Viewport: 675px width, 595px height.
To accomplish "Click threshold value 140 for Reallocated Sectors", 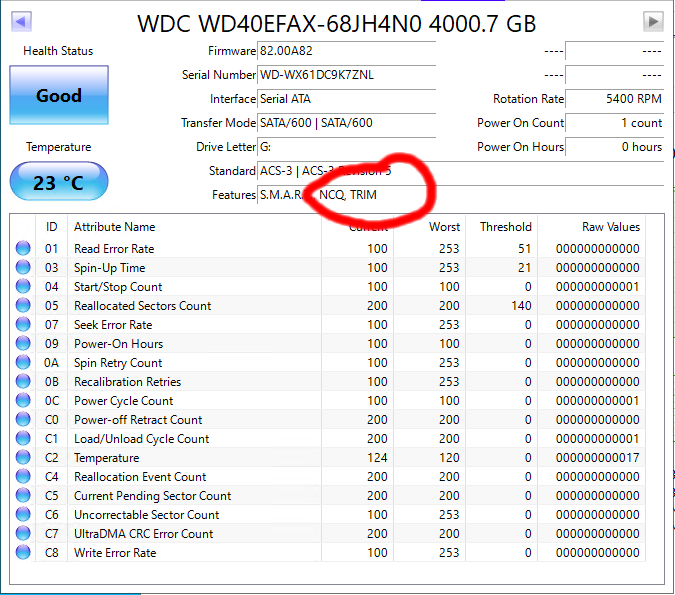I will [x=521, y=306].
